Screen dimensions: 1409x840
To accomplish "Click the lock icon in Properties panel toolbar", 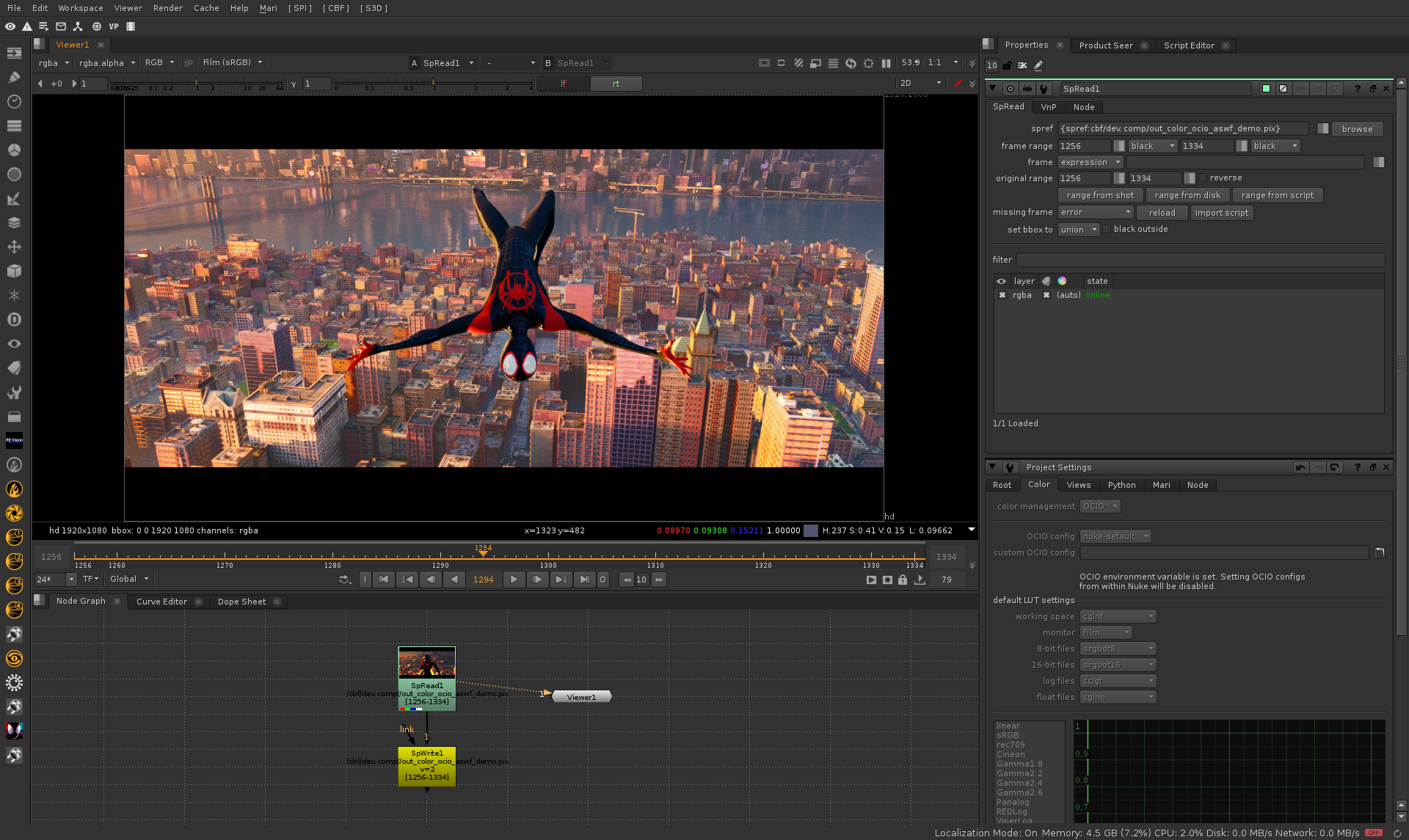I will click(x=1008, y=65).
